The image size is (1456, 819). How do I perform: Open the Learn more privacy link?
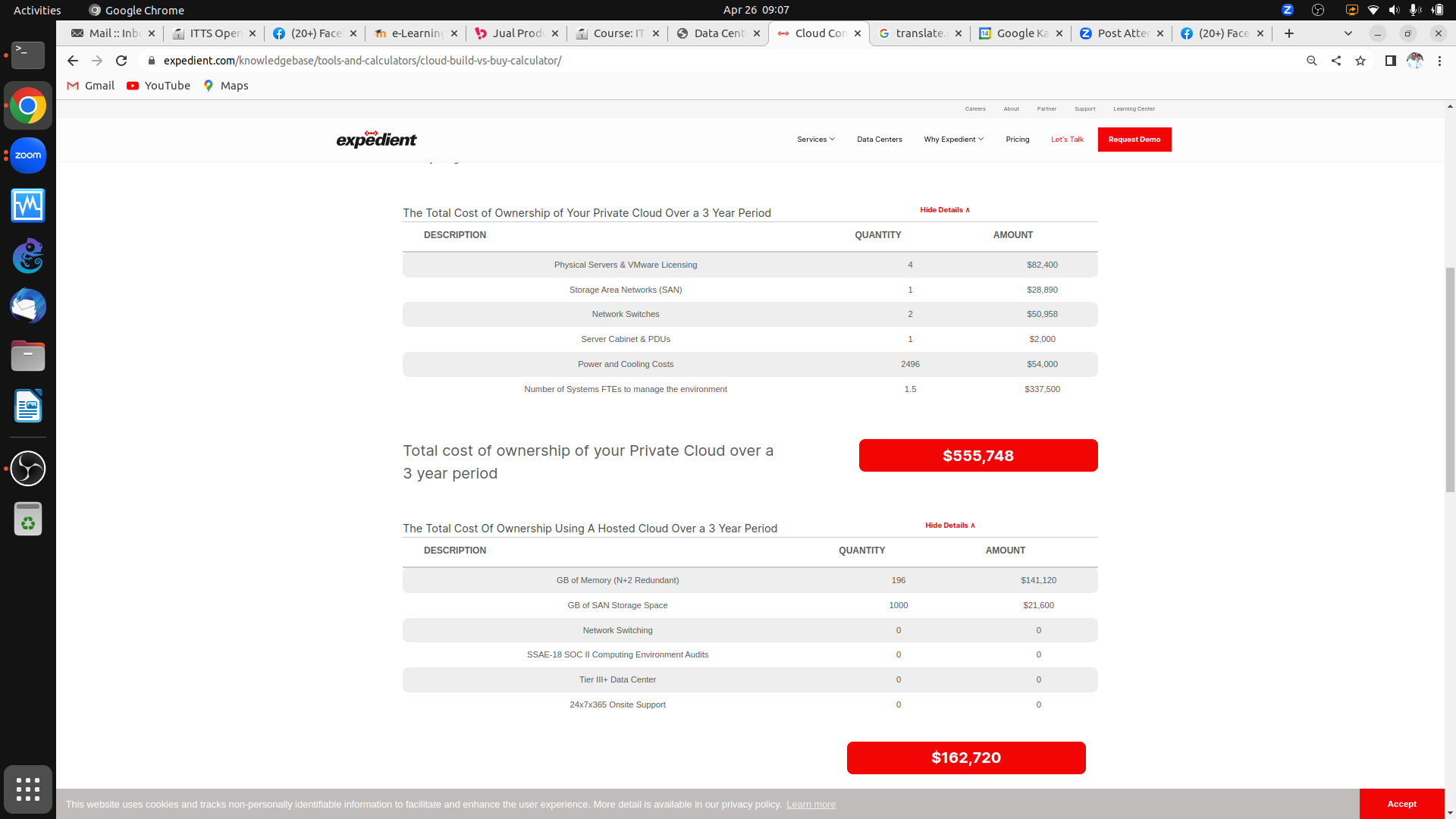(x=811, y=805)
